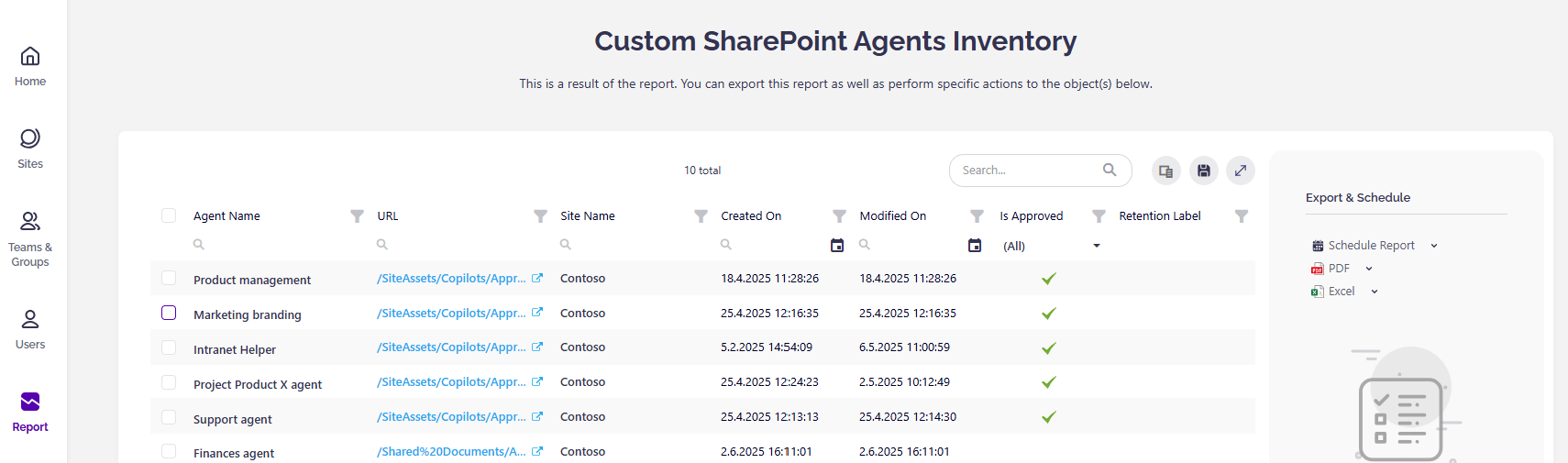Image resolution: width=1568 pixels, height=463 pixels.
Task: Expand the table to full screen
Action: point(1240,171)
